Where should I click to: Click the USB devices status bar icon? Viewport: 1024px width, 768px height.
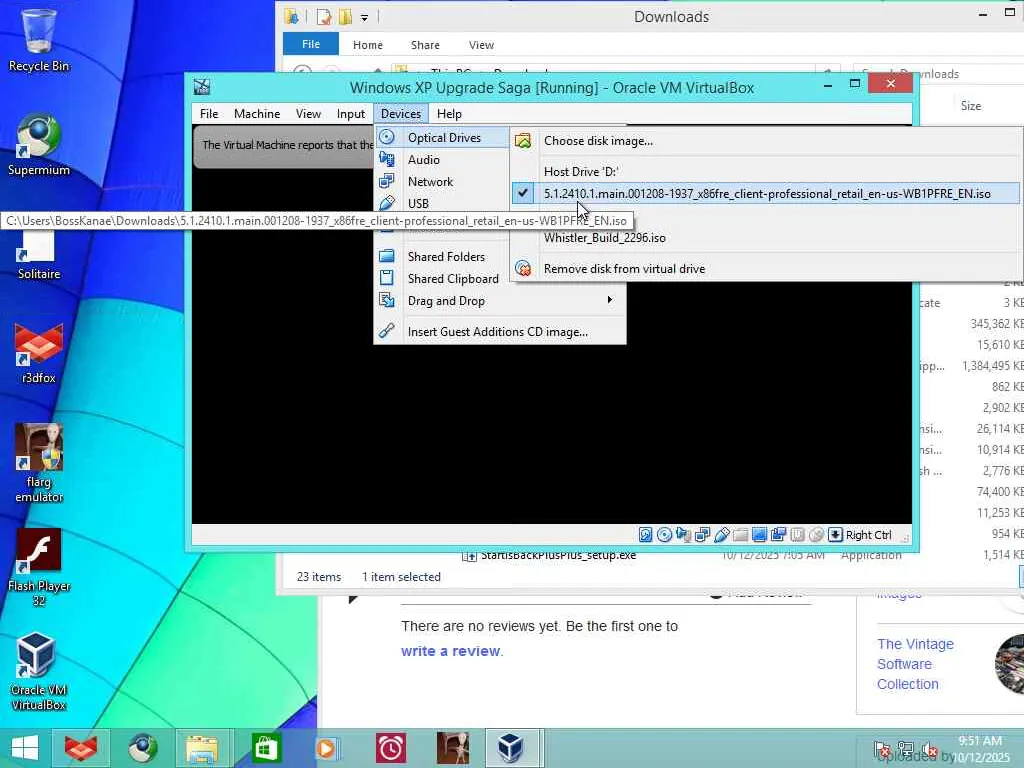(722, 535)
